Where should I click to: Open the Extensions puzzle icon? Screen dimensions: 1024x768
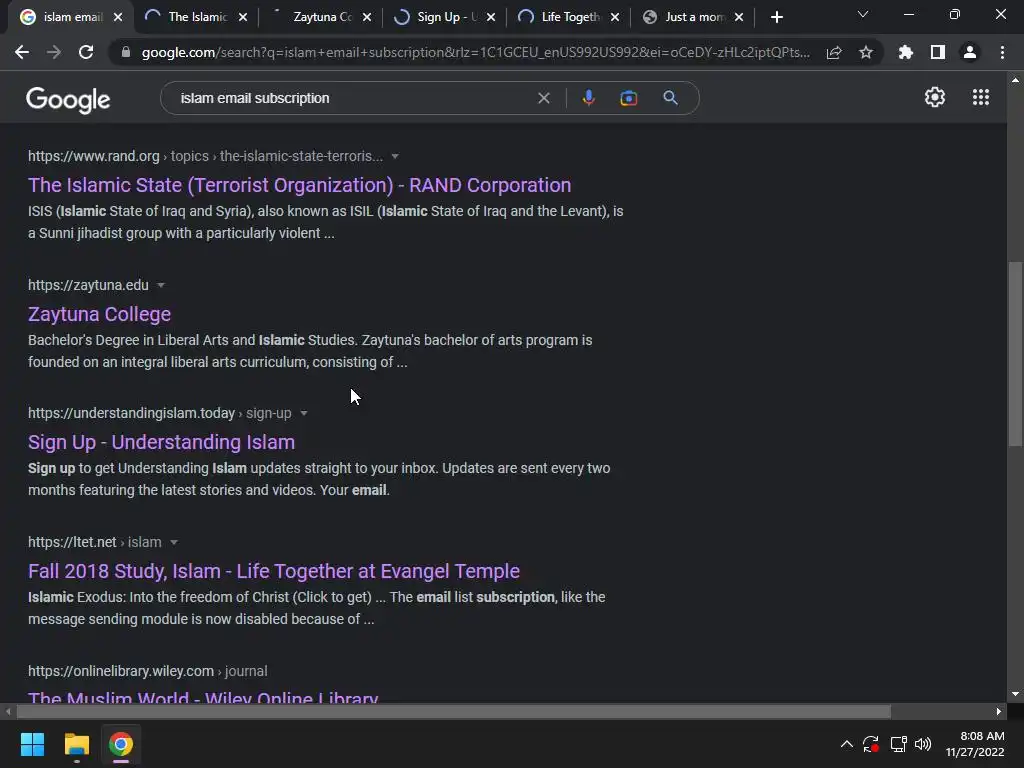906,52
